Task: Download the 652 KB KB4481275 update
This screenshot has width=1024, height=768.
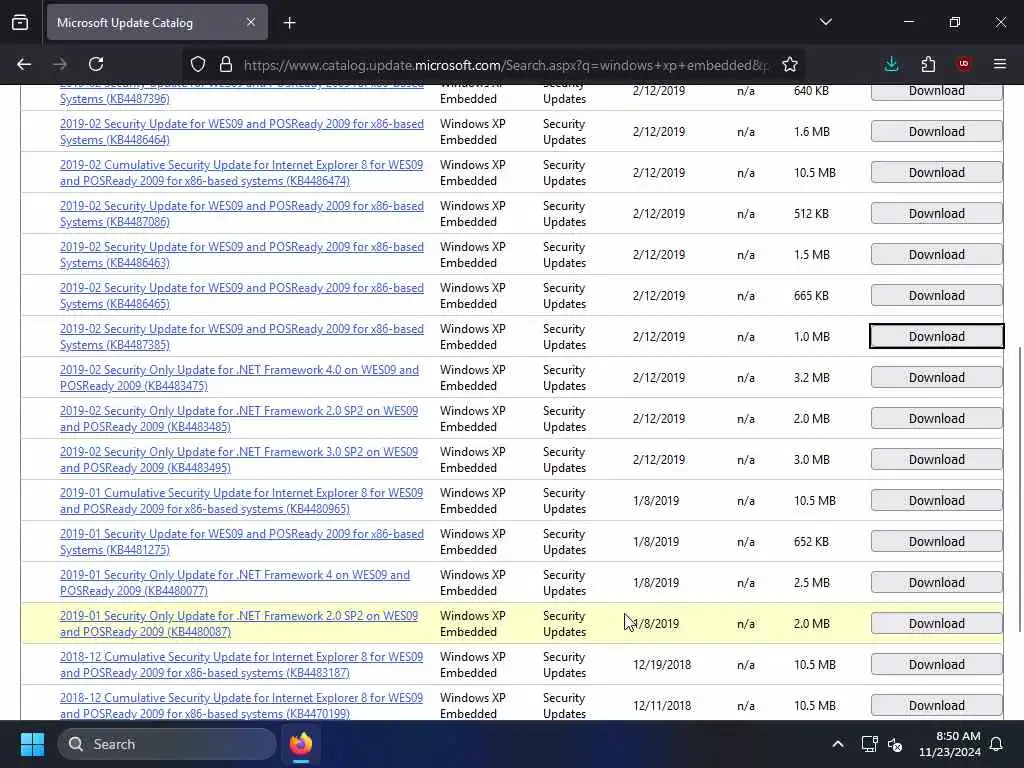Action: [x=936, y=541]
